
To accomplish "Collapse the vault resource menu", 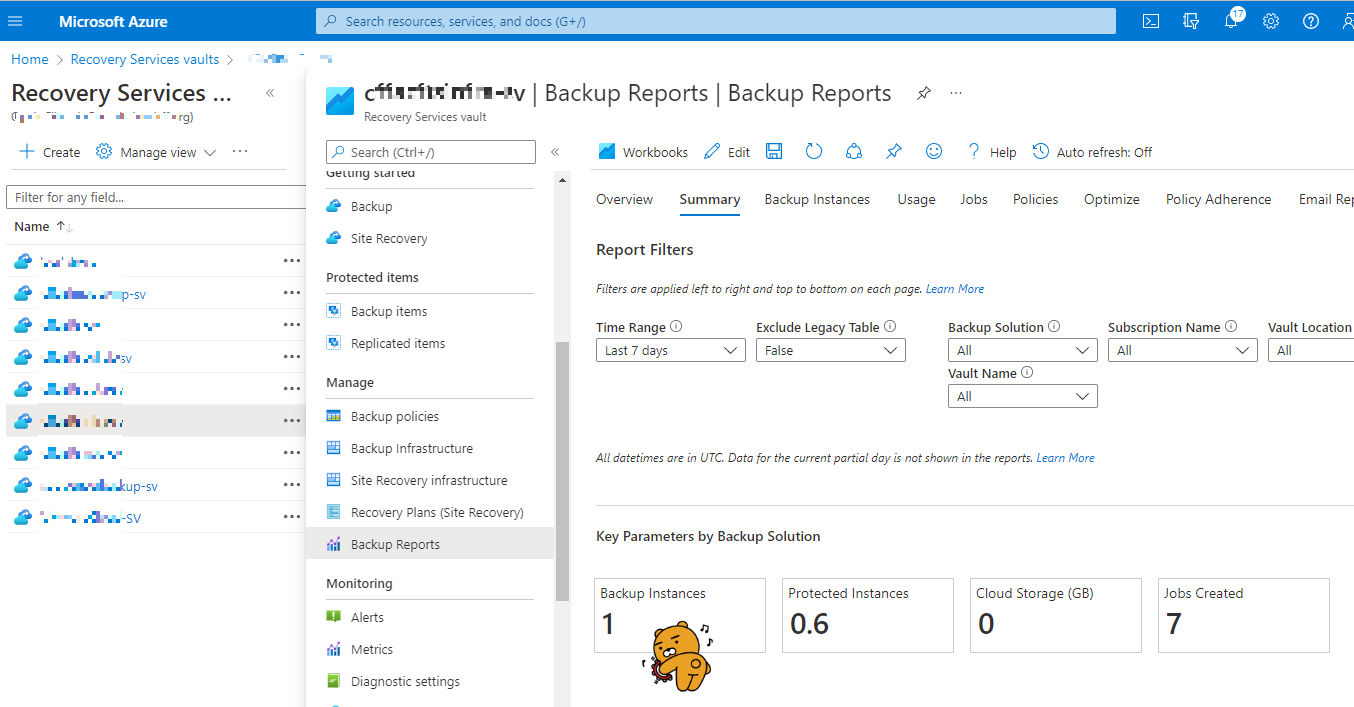I will (x=555, y=152).
